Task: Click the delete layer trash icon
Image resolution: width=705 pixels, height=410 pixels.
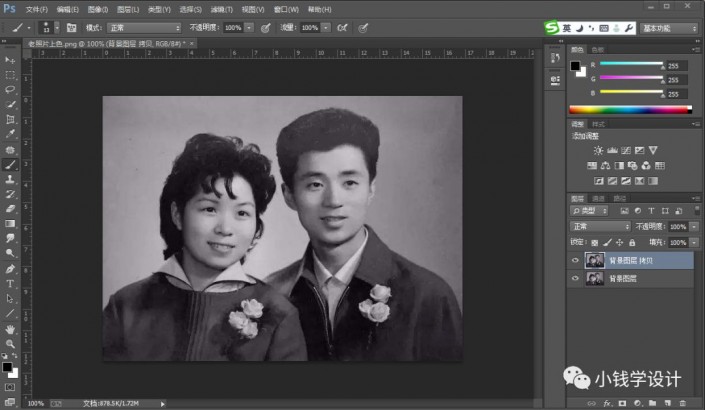Action: pos(684,403)
